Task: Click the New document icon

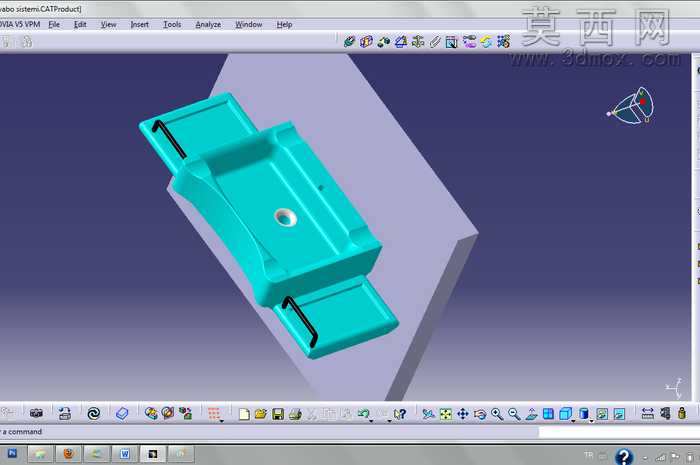Action: tap(244, 414)
